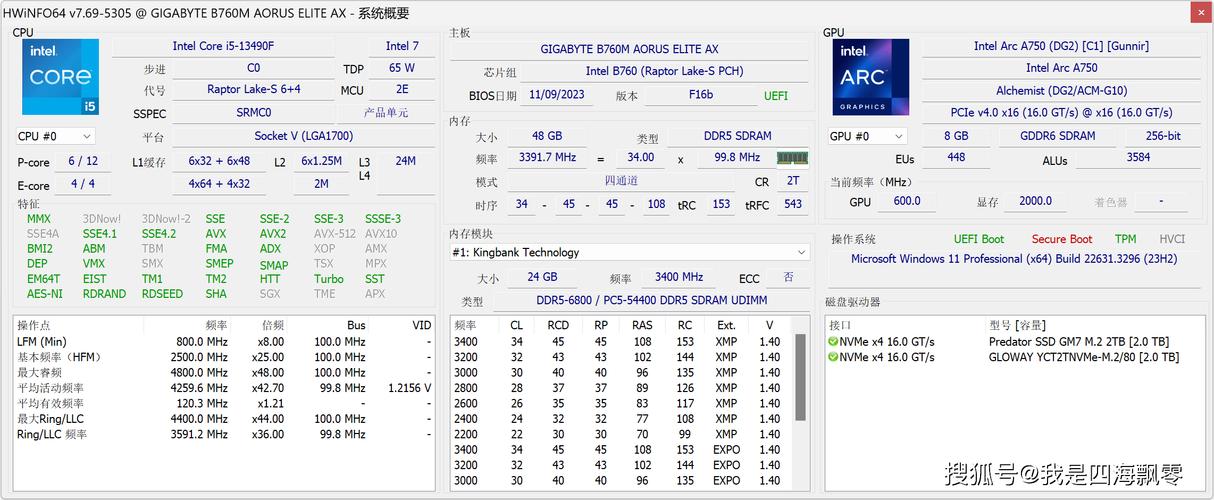
Task: Select the Raptor Lake-S 6+4 codename
Action: coord(254,89)
